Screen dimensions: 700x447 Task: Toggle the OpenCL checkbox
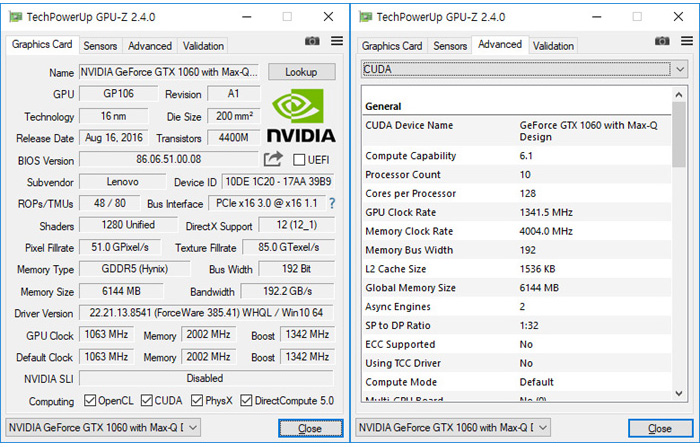click(x=90, y=400)
